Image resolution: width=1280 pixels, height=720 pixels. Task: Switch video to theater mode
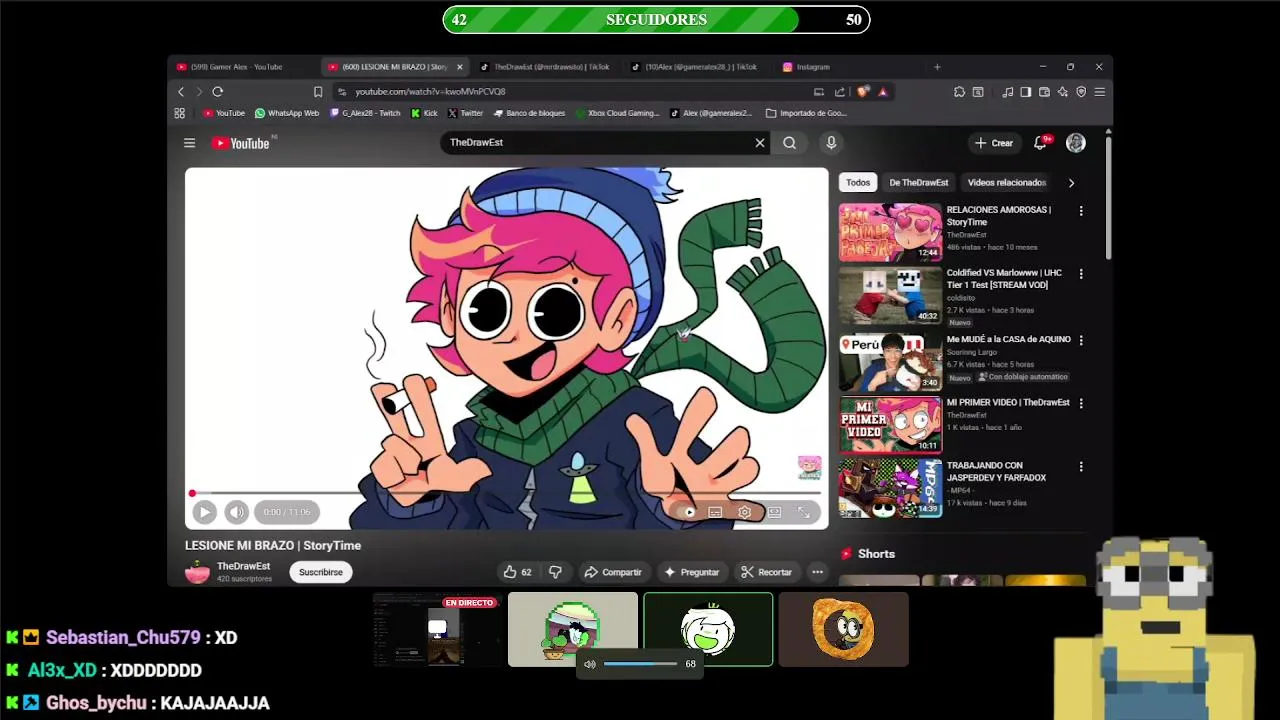click(774, 512)
